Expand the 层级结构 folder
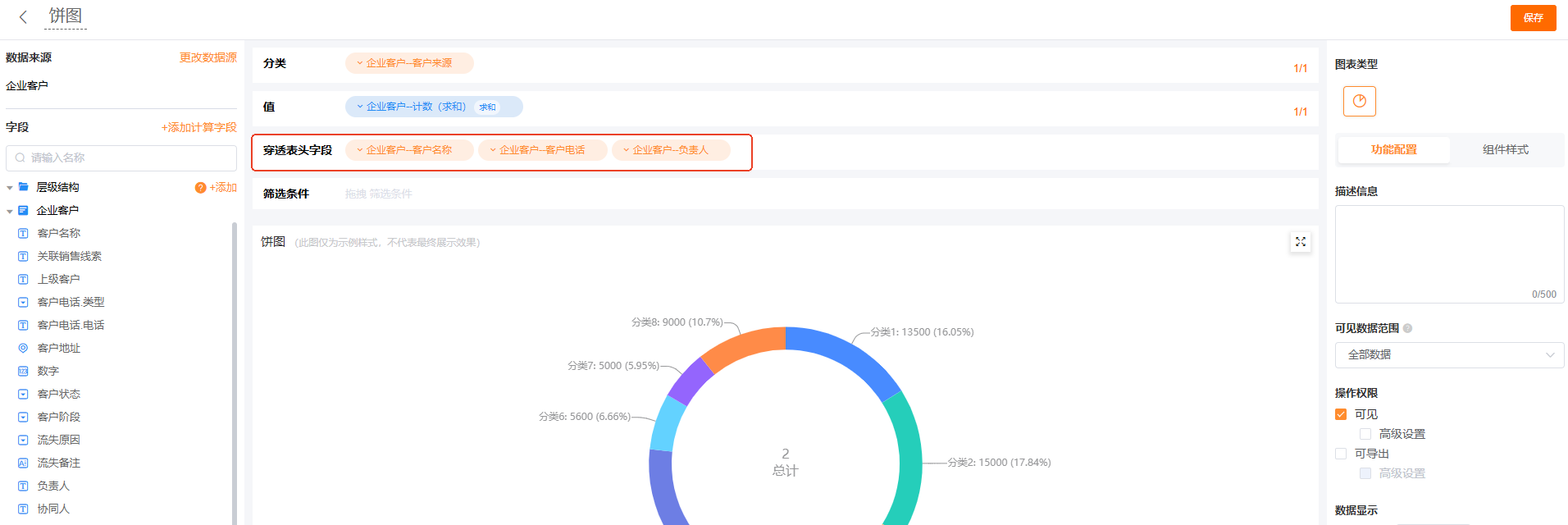This screenshot has height=525, width=1568. click(10, 188)
